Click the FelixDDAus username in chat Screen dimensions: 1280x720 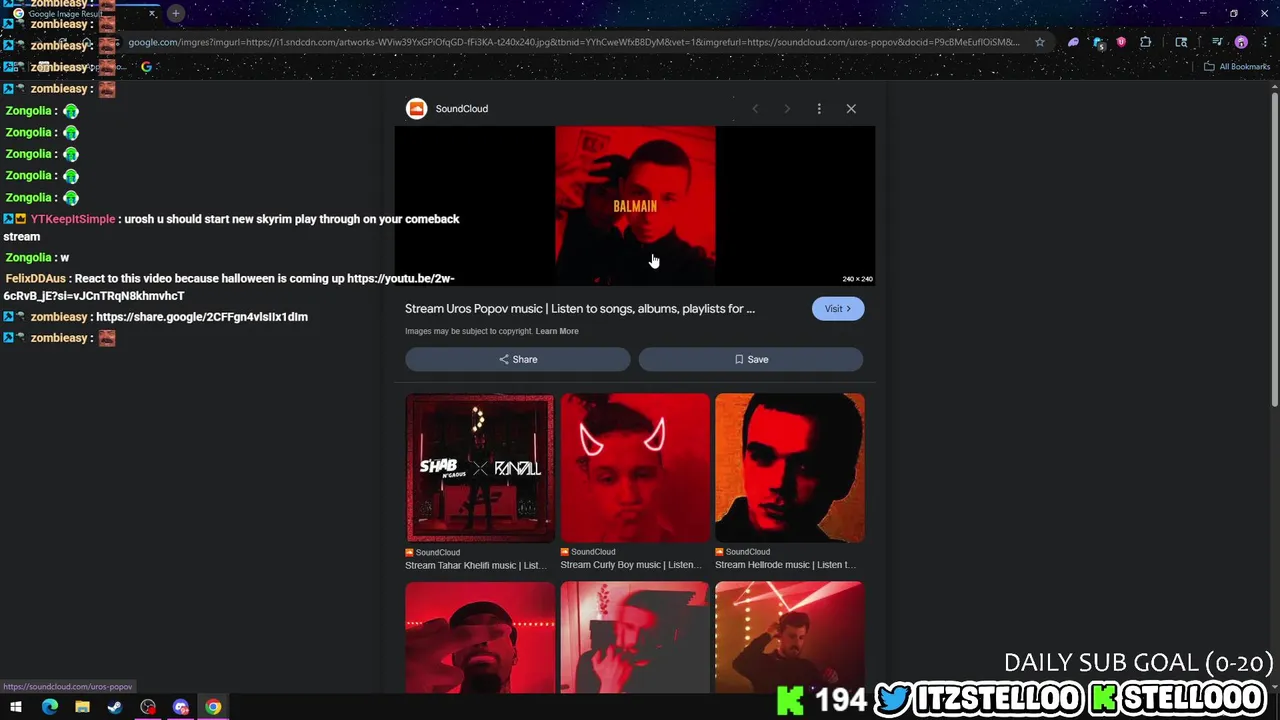point(35,278)
